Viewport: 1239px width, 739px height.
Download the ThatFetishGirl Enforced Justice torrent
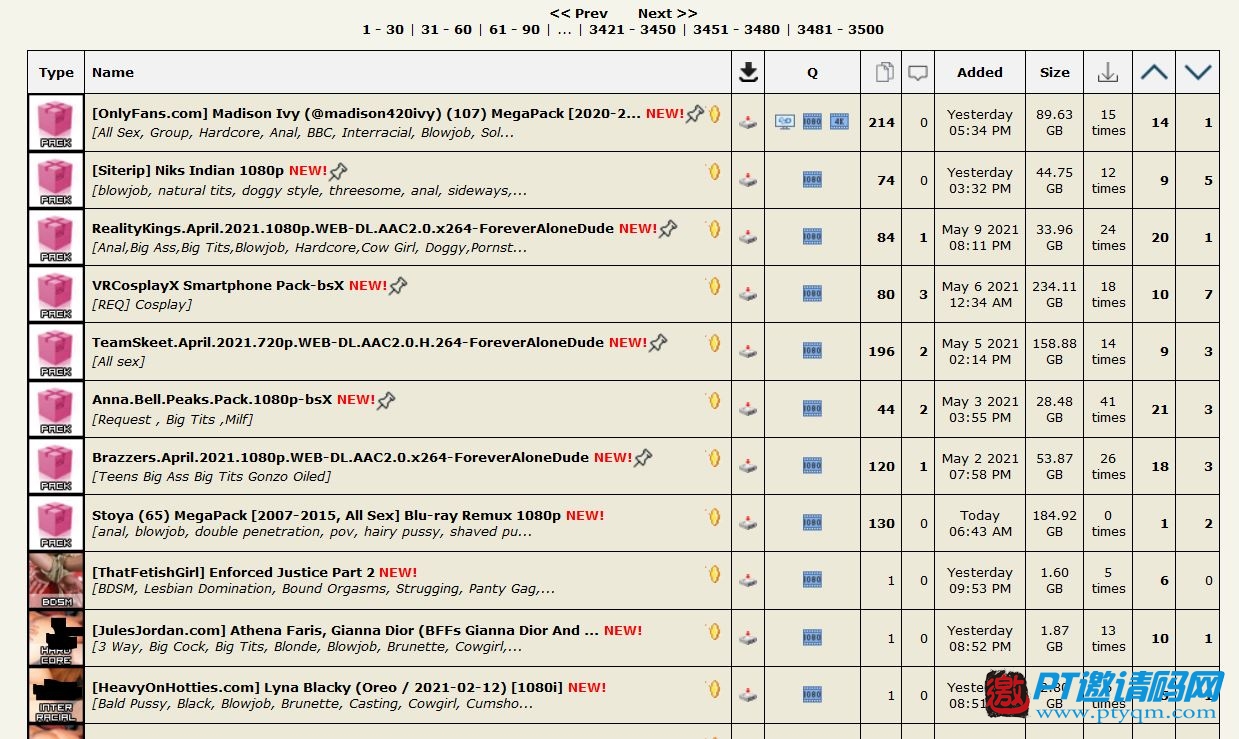(748, 580)
